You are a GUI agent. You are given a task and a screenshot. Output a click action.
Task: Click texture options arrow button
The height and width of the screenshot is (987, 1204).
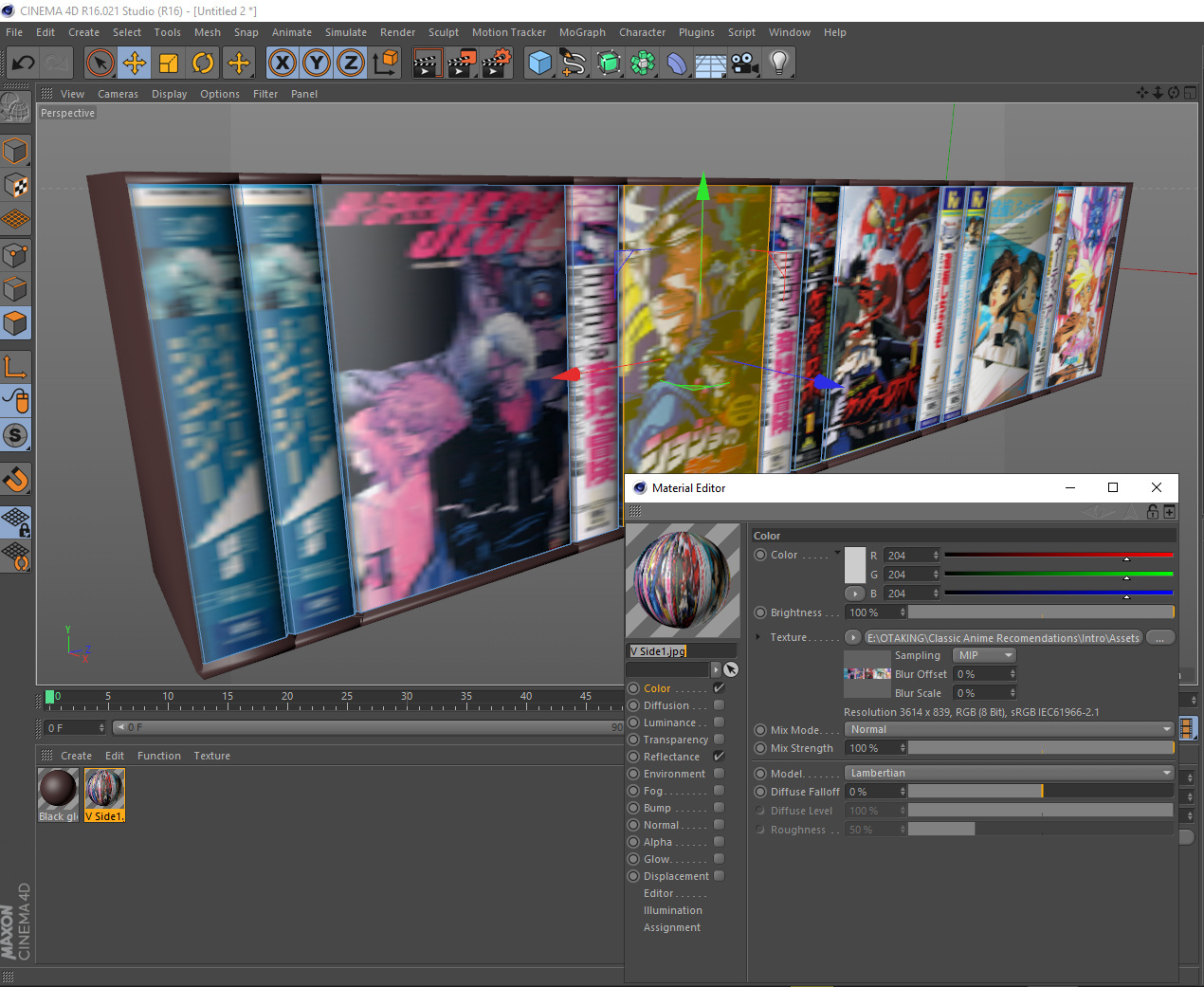click(x=852, y=637)
